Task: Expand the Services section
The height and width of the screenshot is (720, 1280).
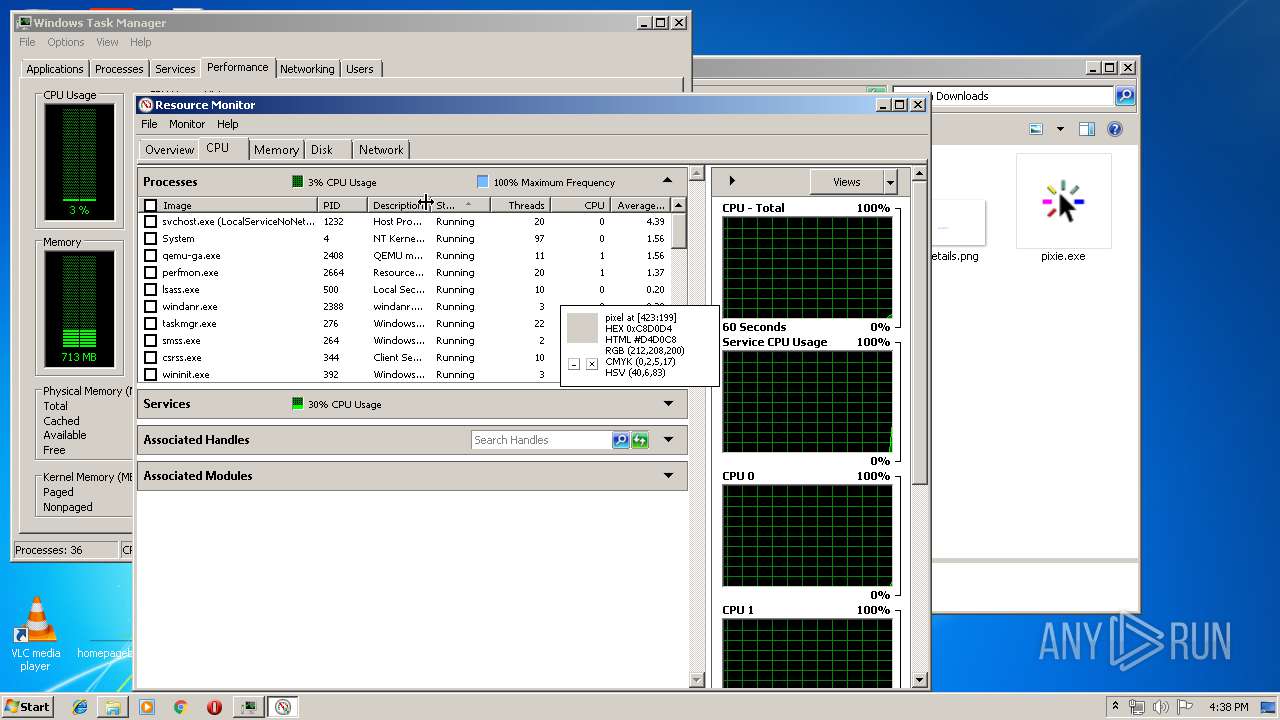Action: pyautogui.click(x=668, y=404)
